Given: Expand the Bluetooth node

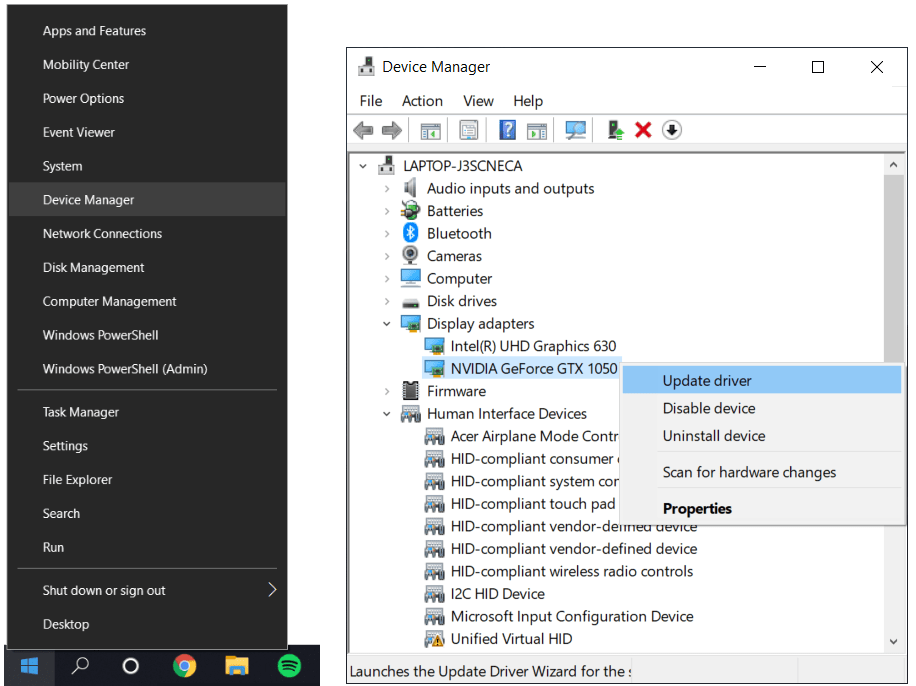Looking at the screenshot, I should click(x=387, y=234).
